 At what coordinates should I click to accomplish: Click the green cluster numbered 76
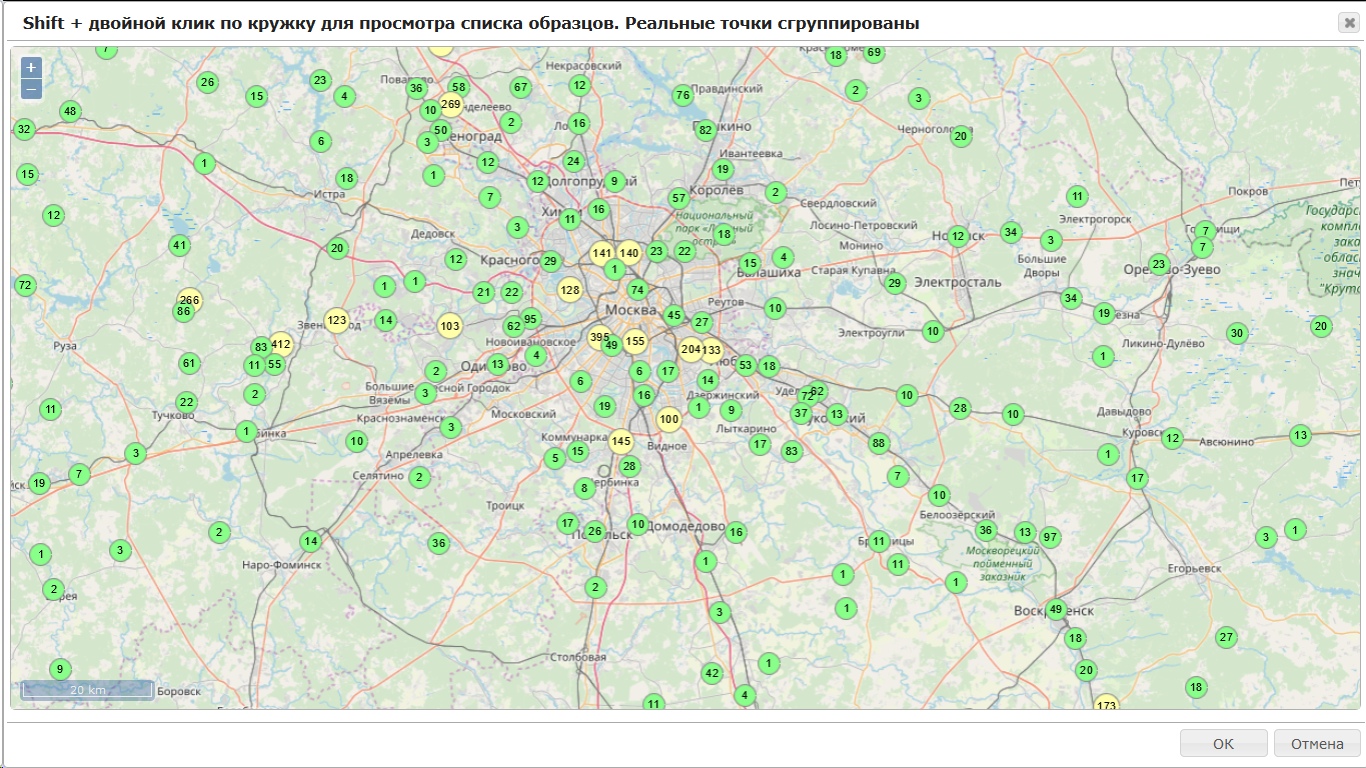click(683, 96)
